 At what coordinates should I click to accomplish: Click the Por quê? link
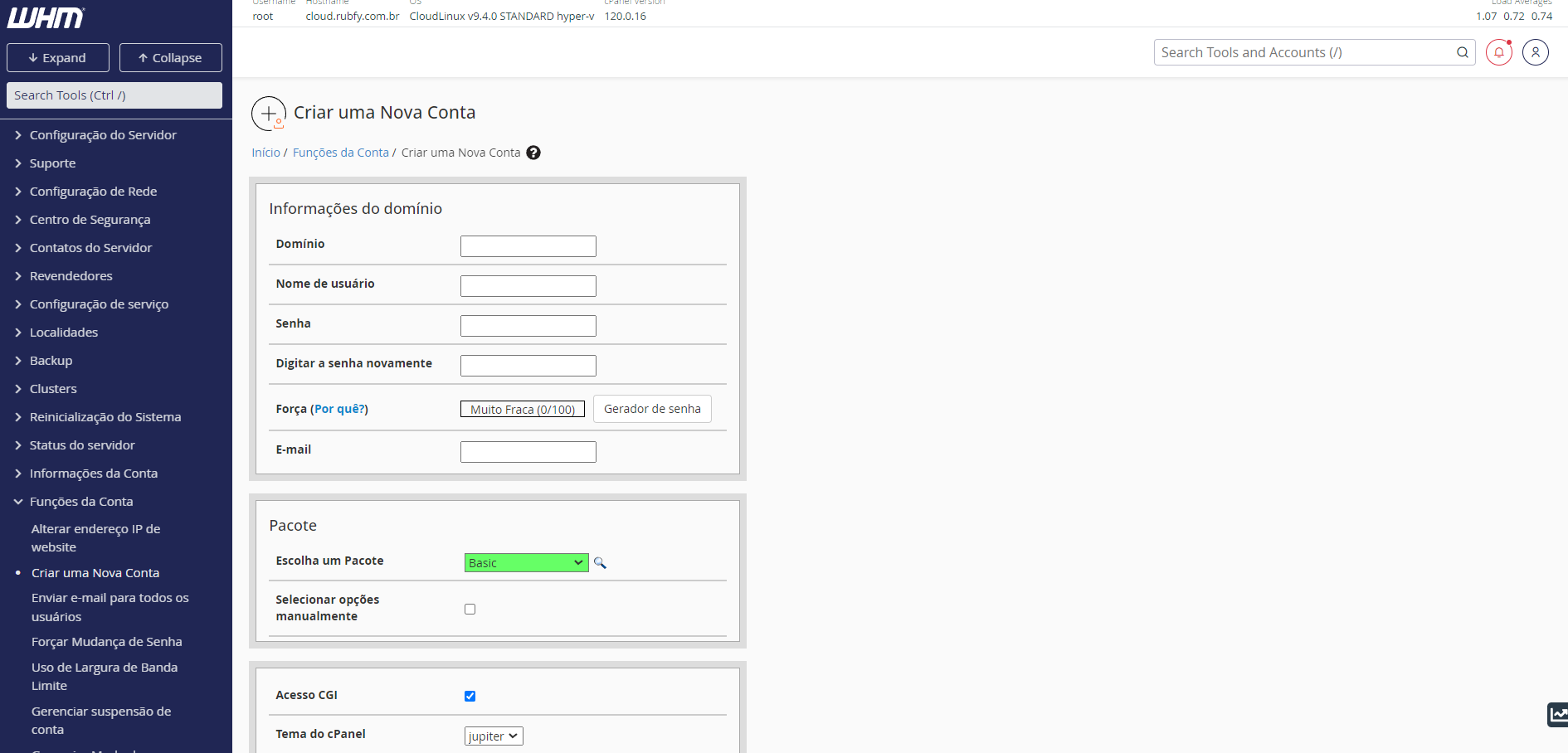click(338, 409)
